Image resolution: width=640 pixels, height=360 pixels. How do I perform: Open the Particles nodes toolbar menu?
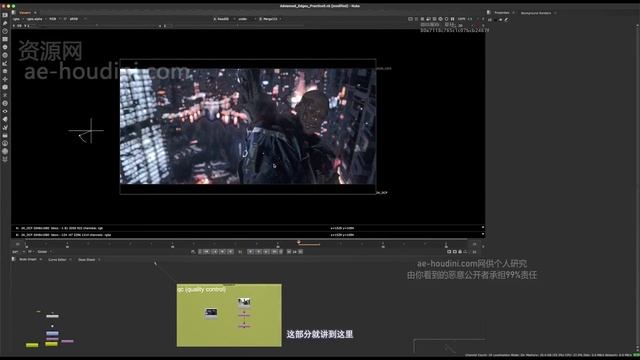pos(5,95)
